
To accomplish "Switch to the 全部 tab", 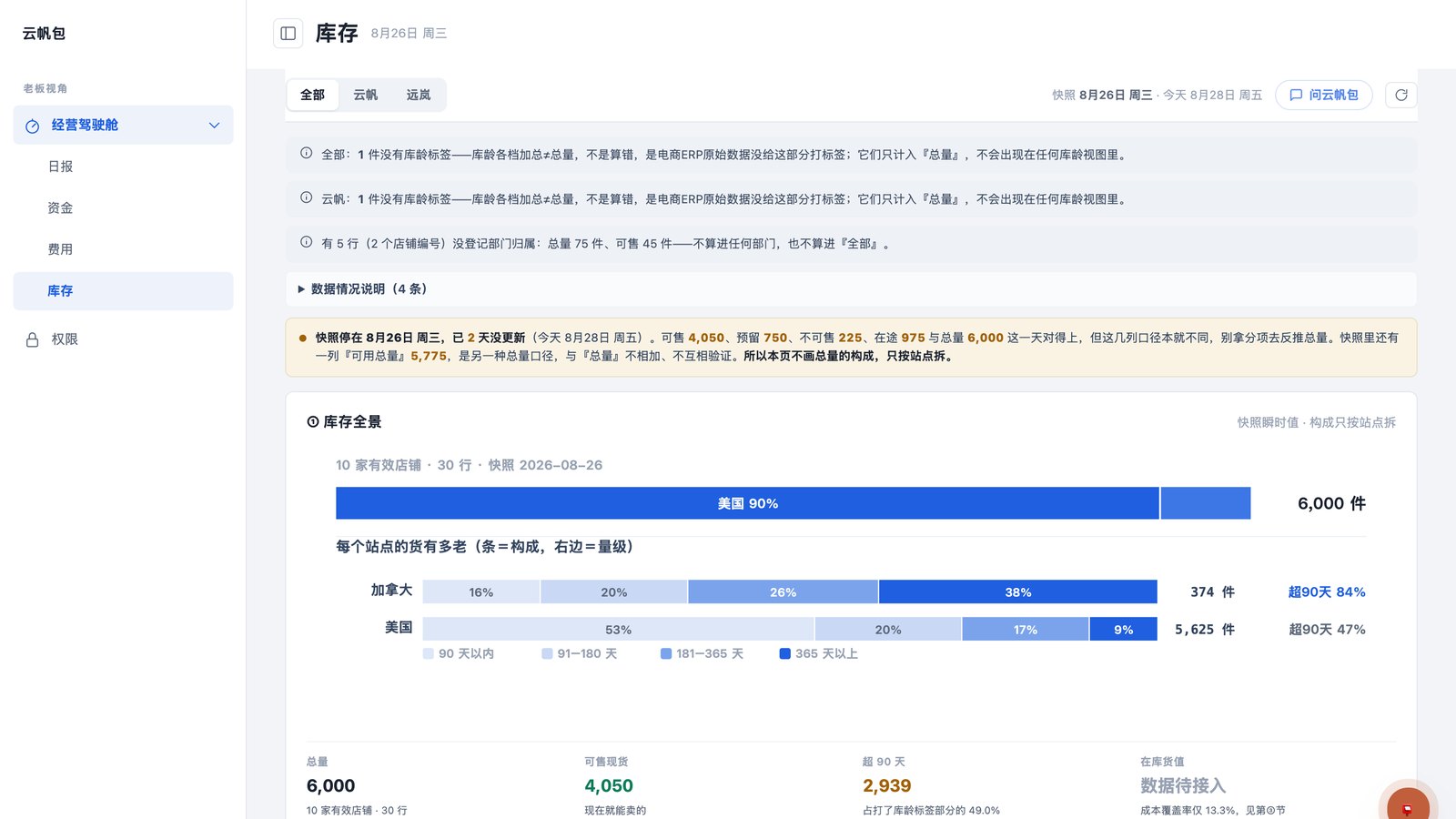I will tap(313, 95).
